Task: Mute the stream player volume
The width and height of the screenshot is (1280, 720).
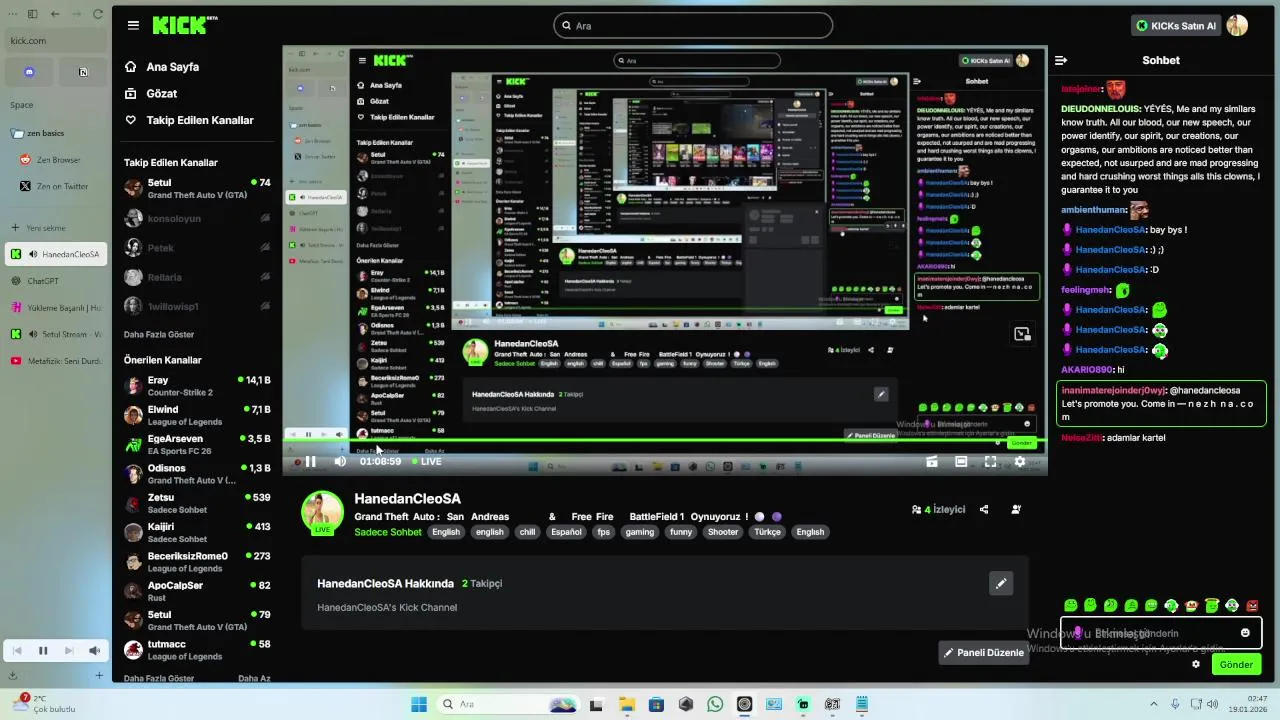Action: point(340,461)
